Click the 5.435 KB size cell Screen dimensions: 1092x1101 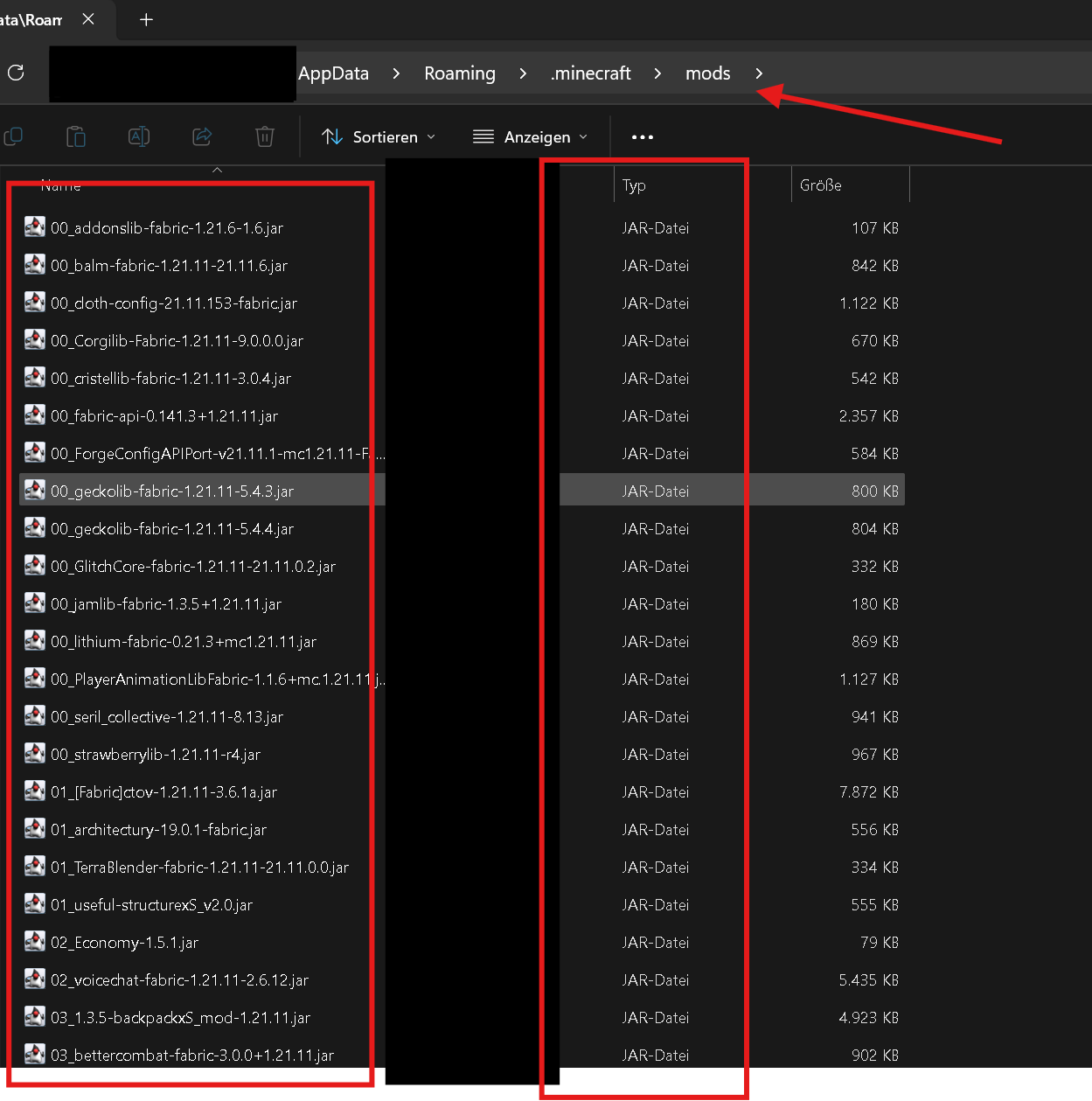869,980
